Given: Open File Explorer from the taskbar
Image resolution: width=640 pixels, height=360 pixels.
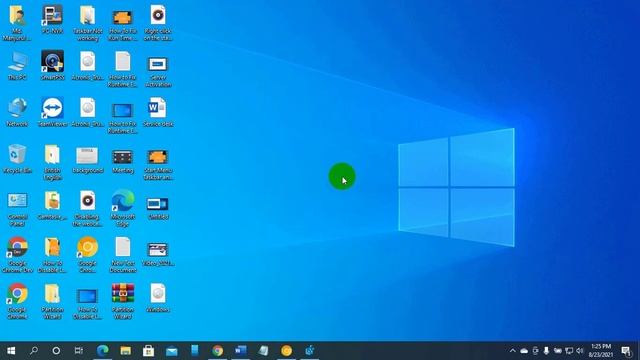Looking at the screenshot, I should pos(125,351).
